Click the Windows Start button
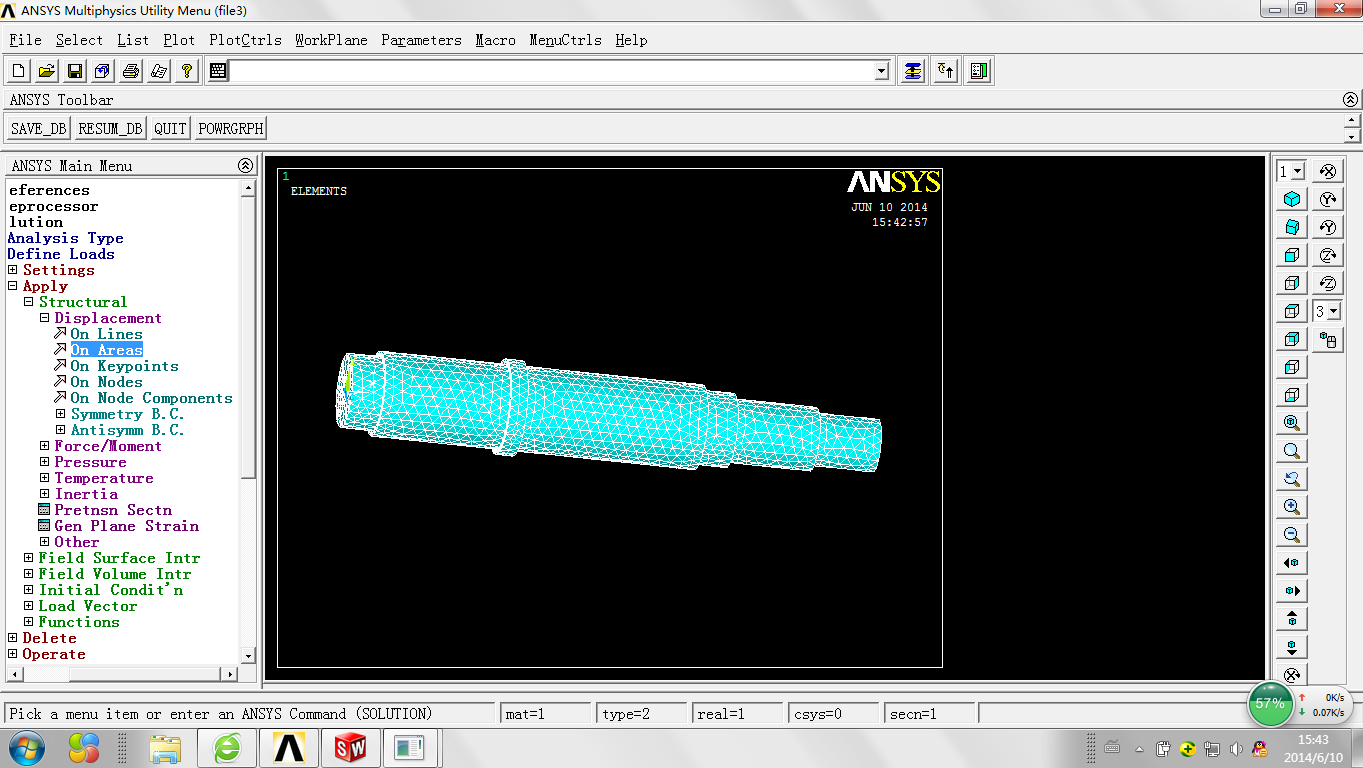 (x=26, y=747)
